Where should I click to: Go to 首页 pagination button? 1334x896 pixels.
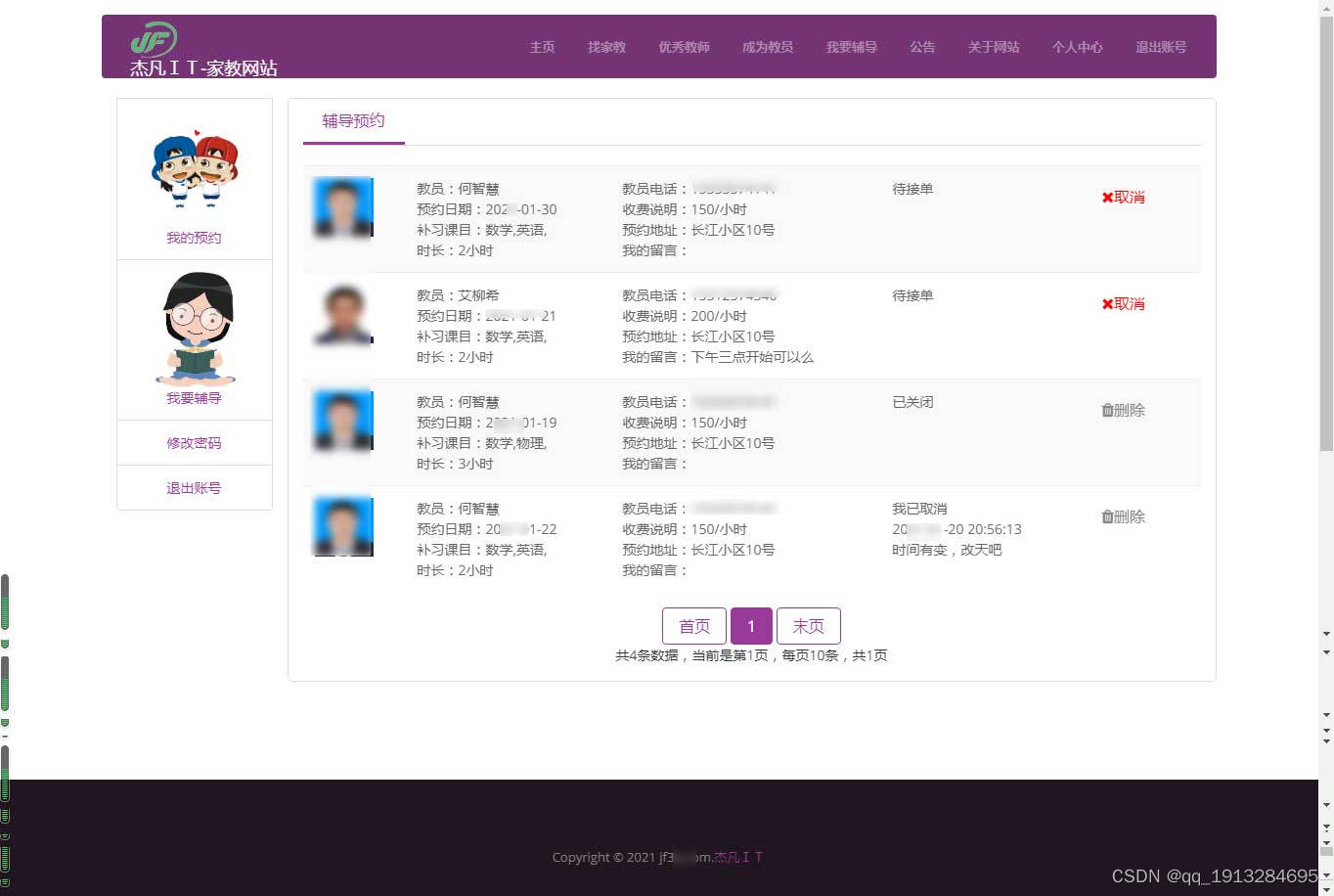pos(694,626)
